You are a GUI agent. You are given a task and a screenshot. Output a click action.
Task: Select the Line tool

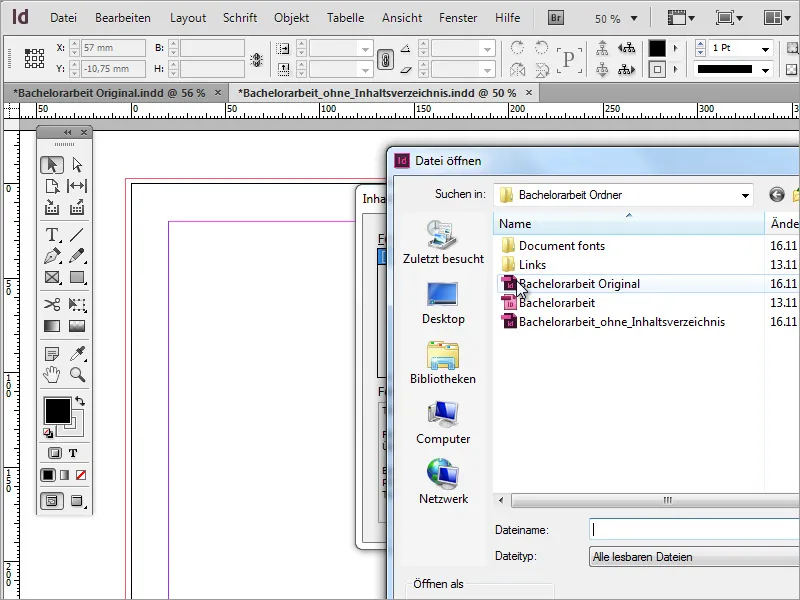pos(77,235)
